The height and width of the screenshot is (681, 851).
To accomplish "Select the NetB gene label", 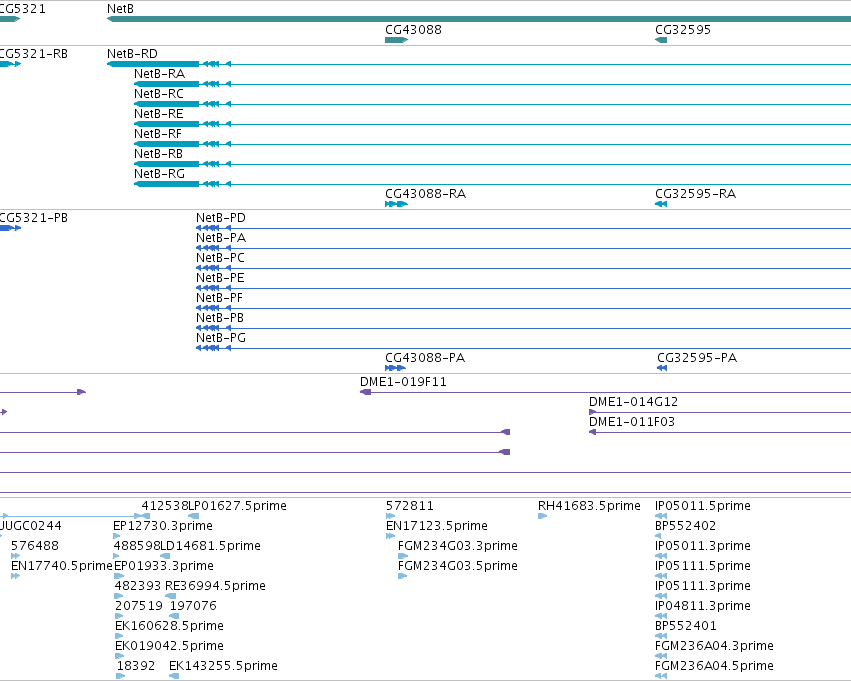I will tap(120, 9).
